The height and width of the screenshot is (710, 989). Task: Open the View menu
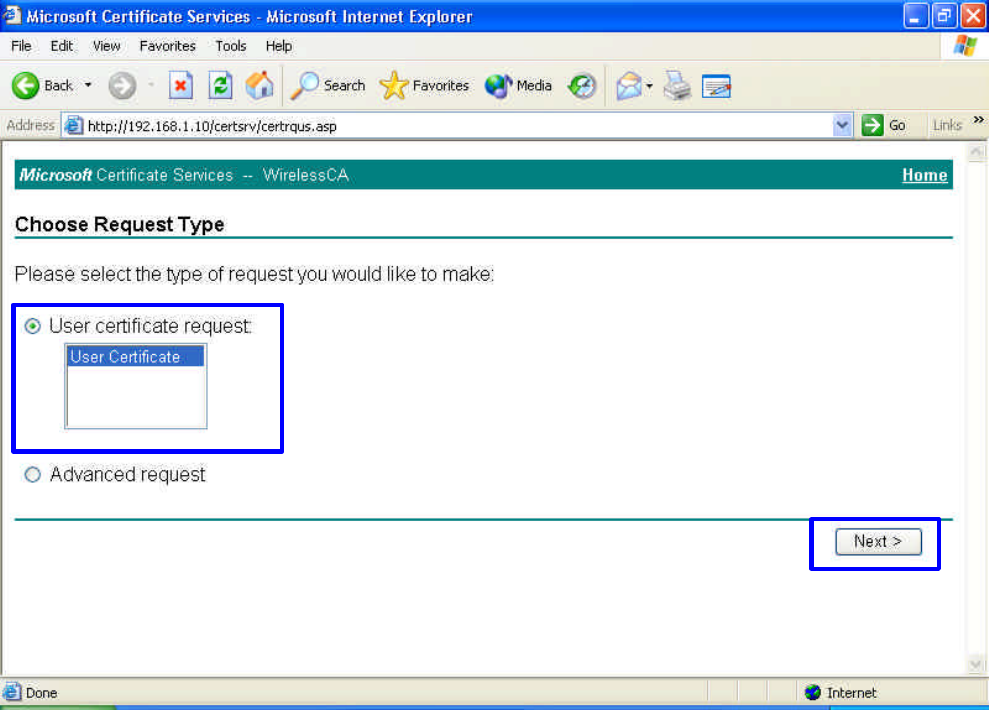pyautogui.click(x=106, y=46)
